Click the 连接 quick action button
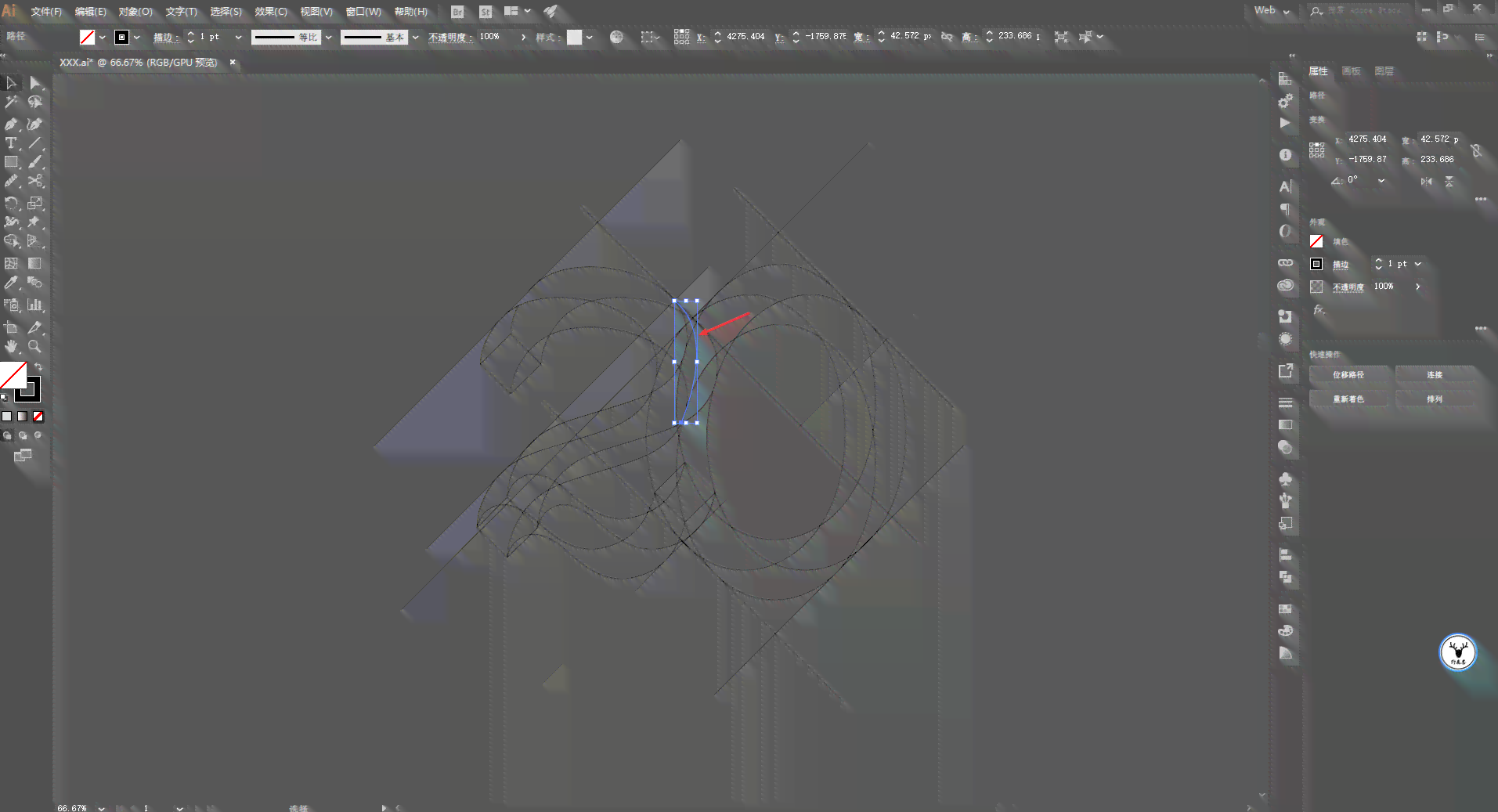1498x812 pixels. (1434, 375)
